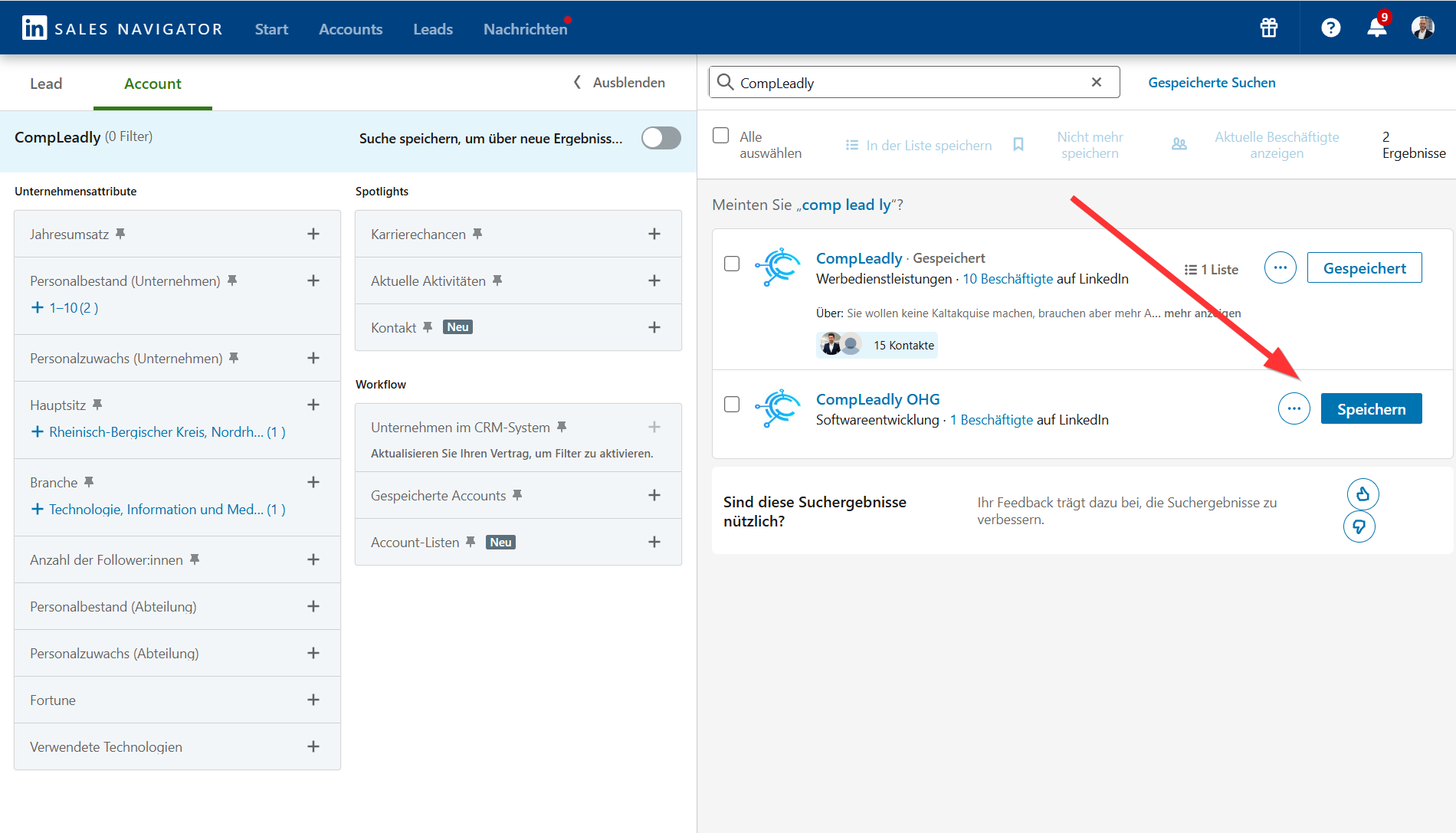1456x833 pixels.
Task: Click in the CompLeadly search field
Action: click(913, 82)
